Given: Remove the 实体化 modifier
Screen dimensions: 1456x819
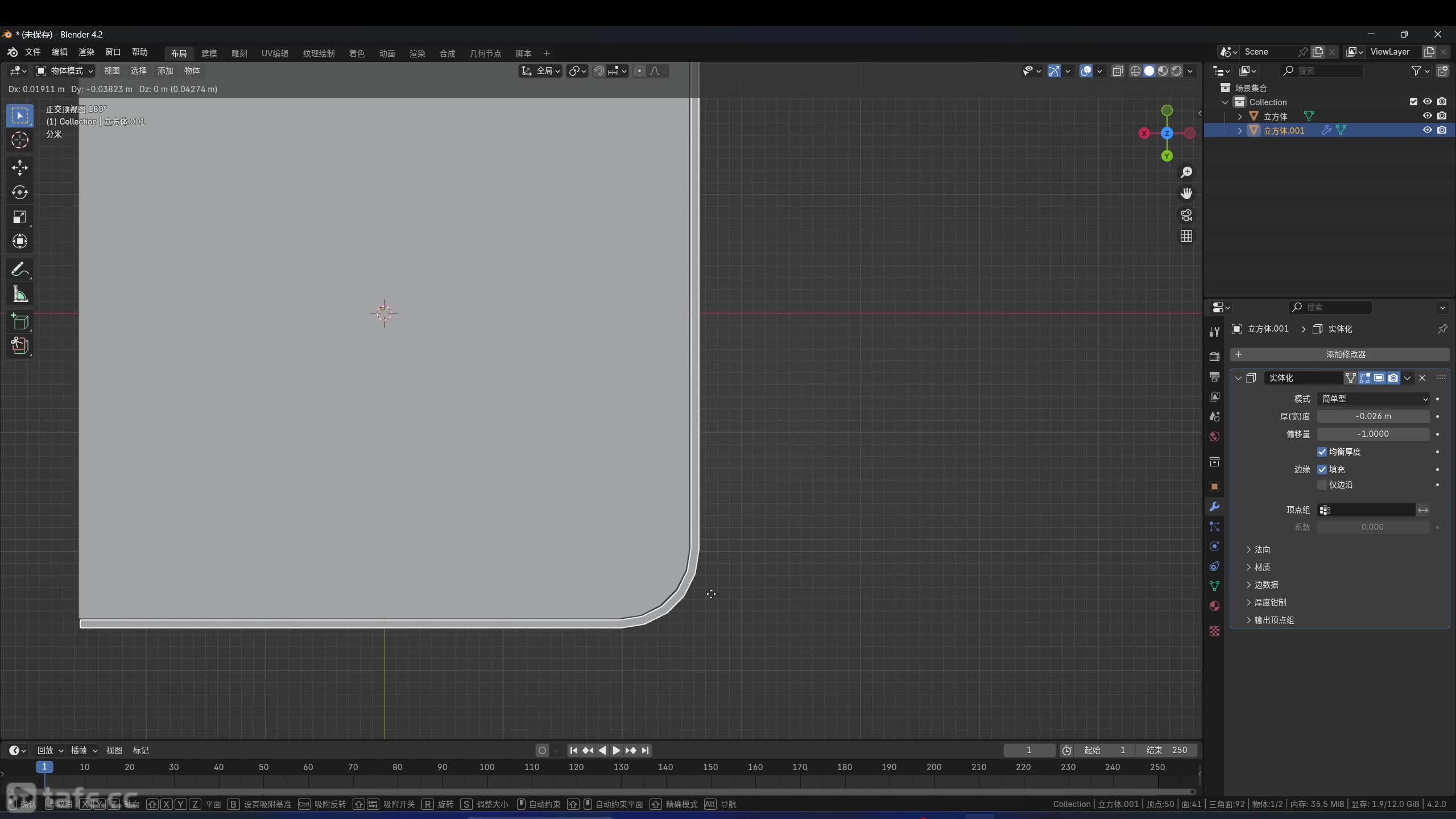Looking at the screenshot, I should click(x=1422, y=378).
